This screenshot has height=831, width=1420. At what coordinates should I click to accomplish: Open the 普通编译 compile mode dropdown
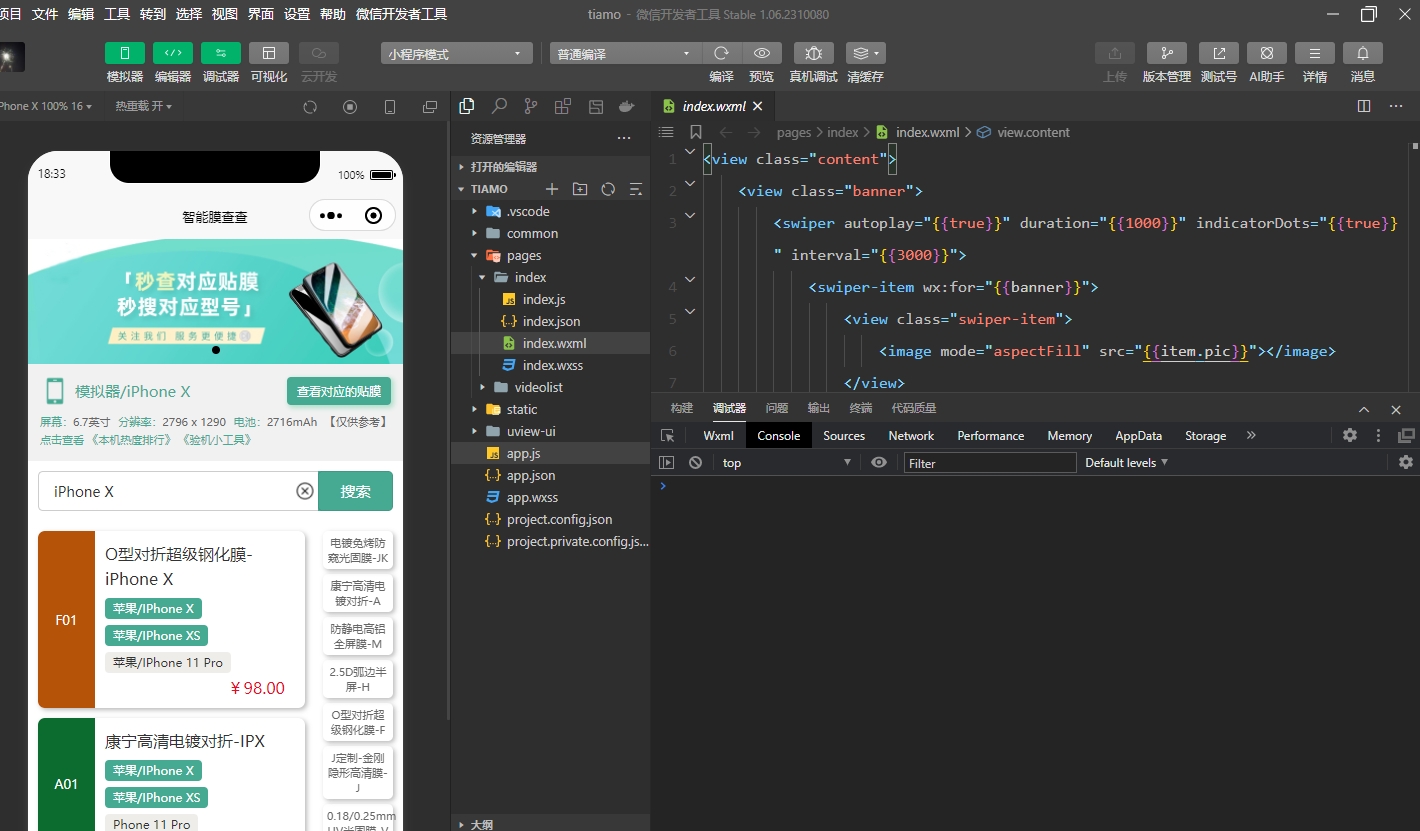625,54
